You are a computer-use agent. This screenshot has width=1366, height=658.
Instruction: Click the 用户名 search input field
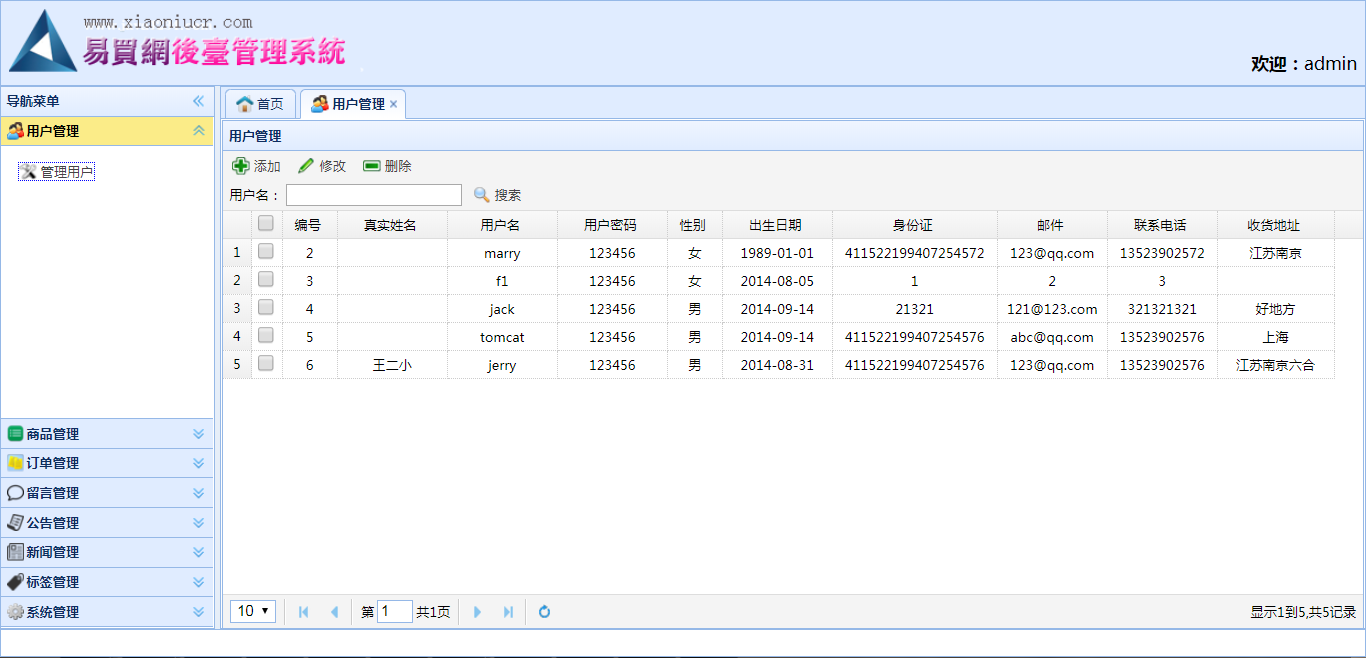point(374,195)
